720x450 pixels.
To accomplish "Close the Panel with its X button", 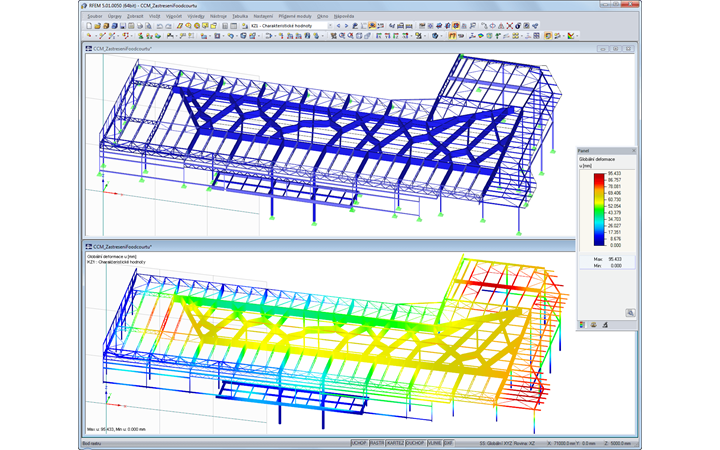I will coord(634,151).
